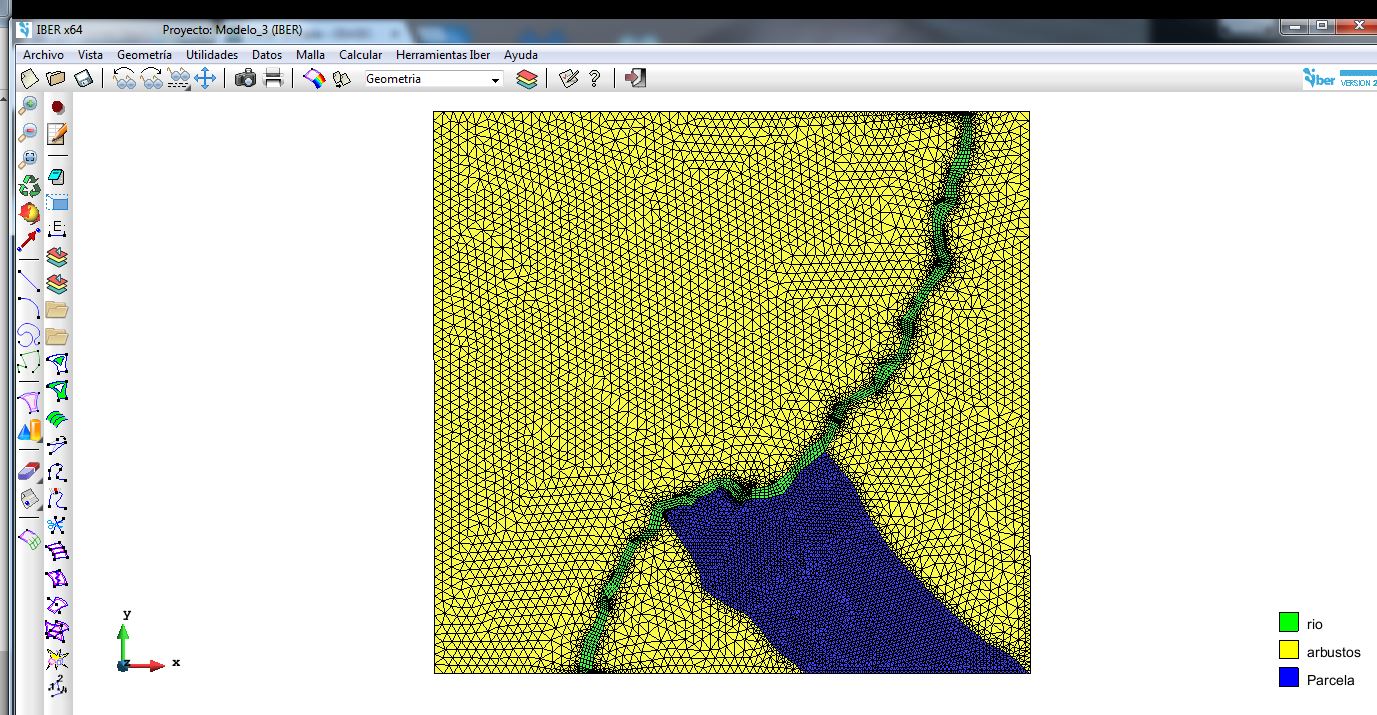Click the zoom in magnifier tool
The width and height of the screenshot is (1377, 715).
29,105
